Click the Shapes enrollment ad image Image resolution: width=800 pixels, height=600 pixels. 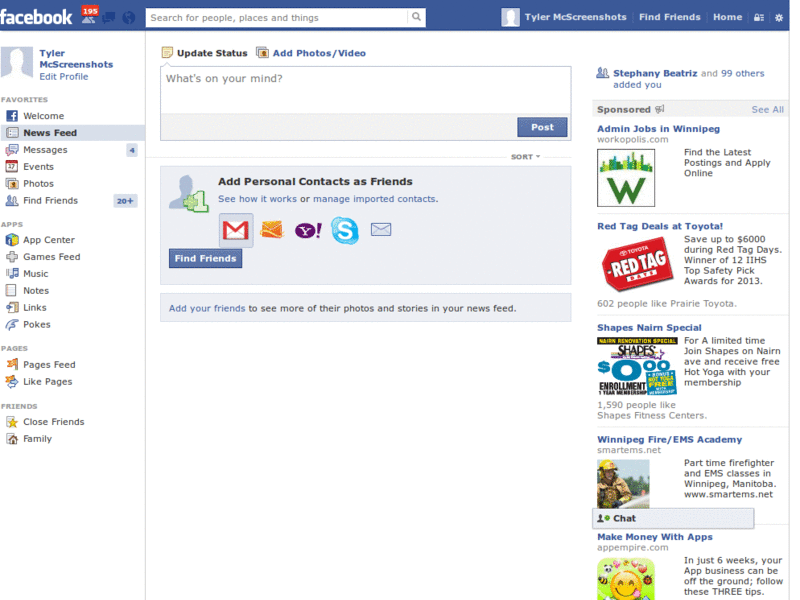click(x=637, y=366)
